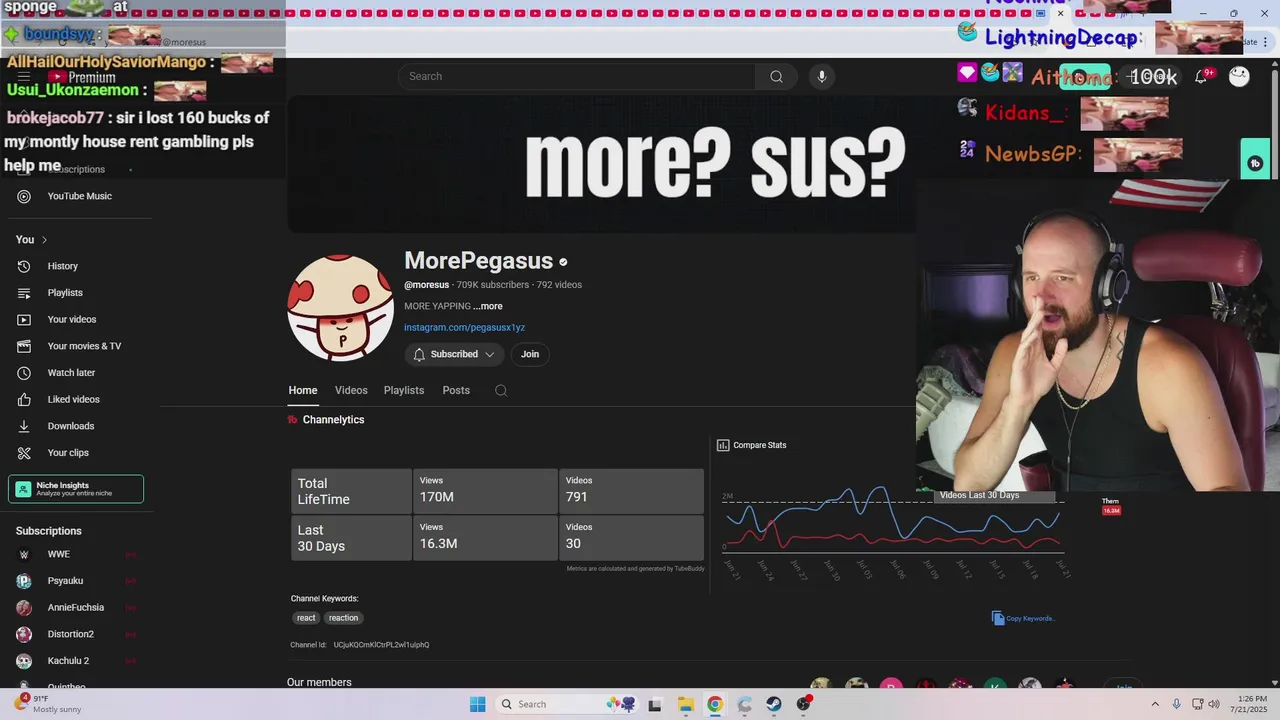Open Your clips
The width and height of the screenshot is (1280, 720).
[x=68, y=453]
